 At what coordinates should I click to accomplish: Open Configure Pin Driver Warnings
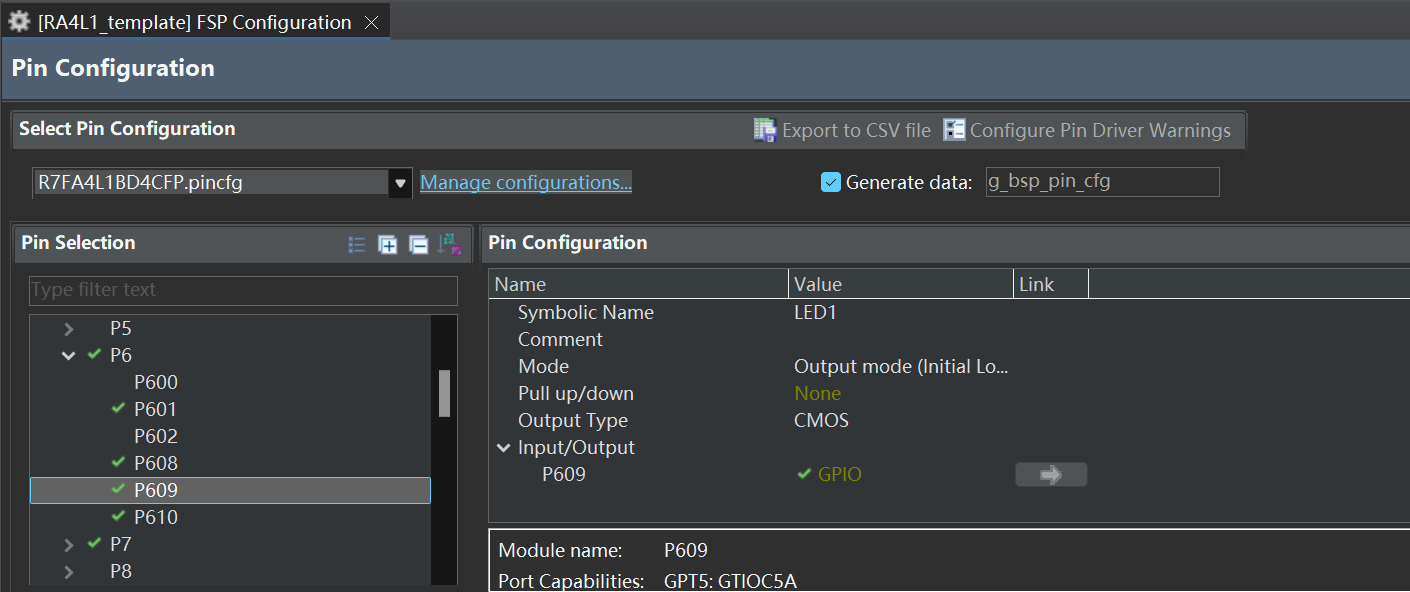(1087, 130)
